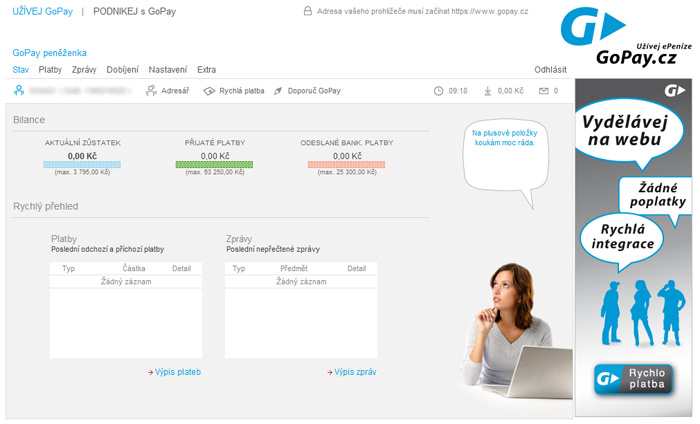
Task: Click the small G logo in the banner corner
Action: click(x=675, y=91)
